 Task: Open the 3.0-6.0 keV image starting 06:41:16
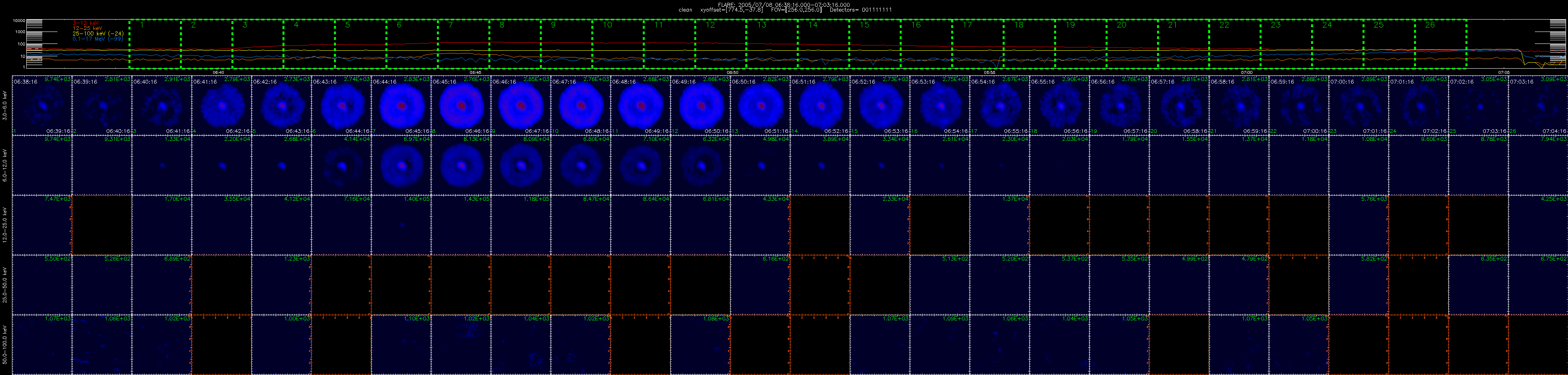tap(221, 105)
